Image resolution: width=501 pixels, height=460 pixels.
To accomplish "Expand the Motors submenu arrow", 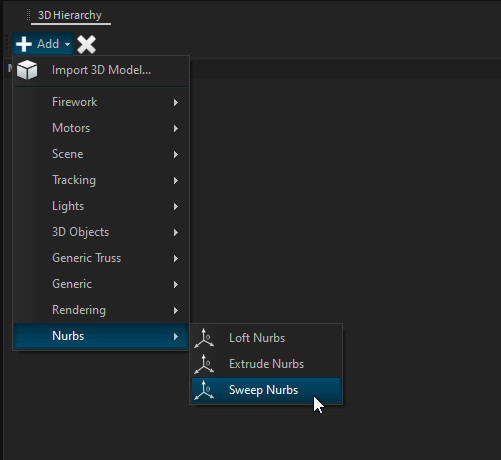I will click(x=176, y=128).
